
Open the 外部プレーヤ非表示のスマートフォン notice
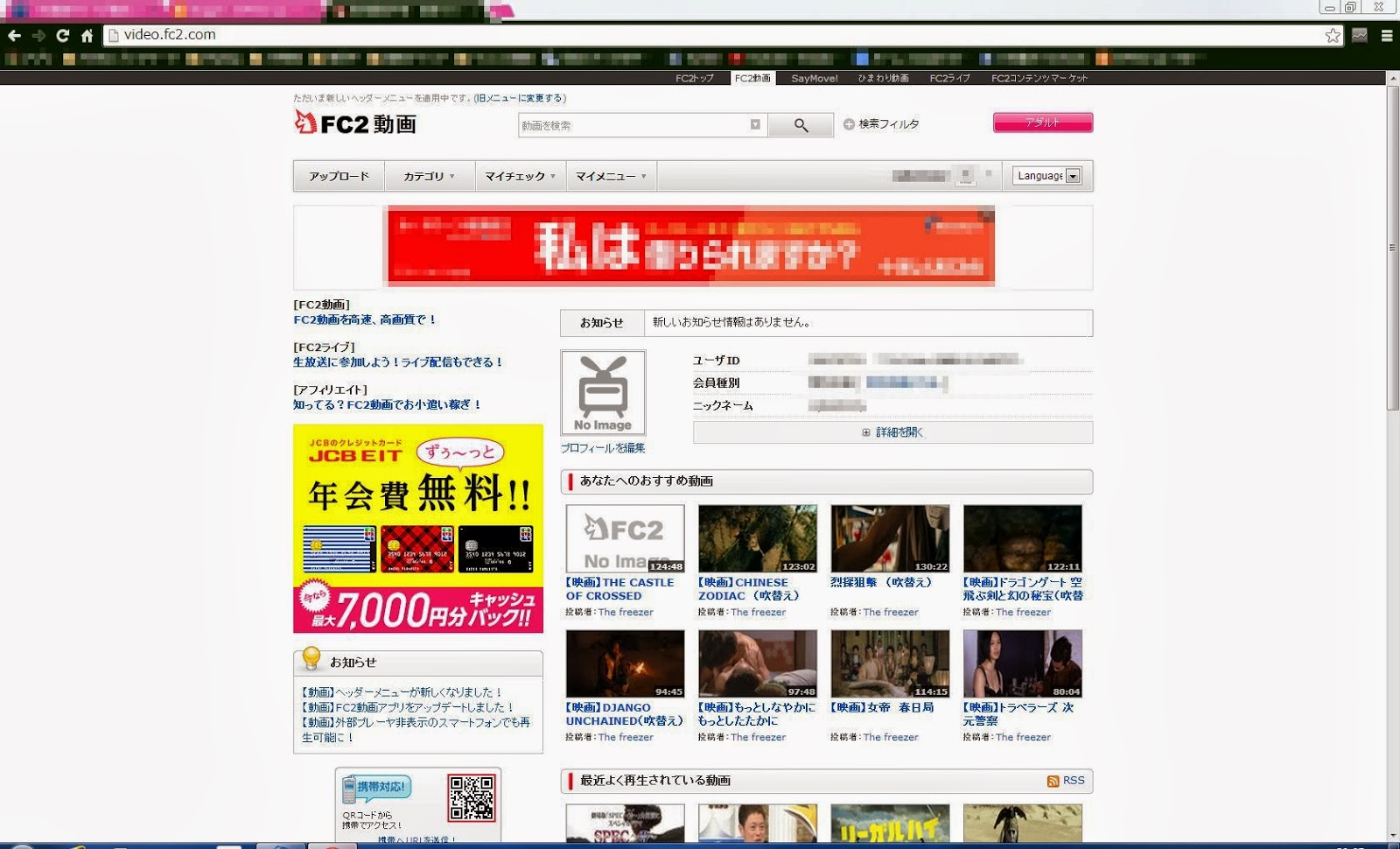pos(416,730)
